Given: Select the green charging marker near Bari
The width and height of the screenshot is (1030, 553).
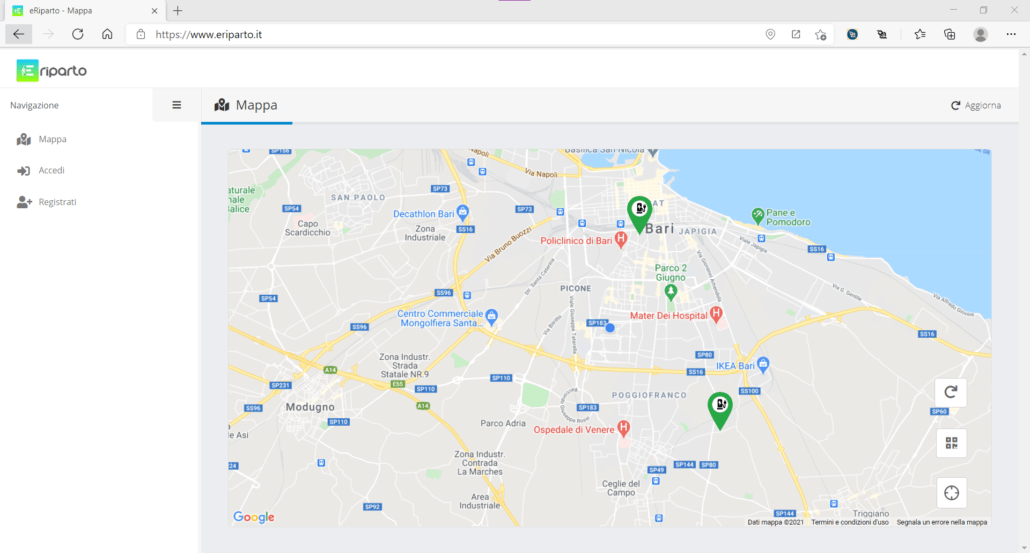Looking at the screenshot, I should 639,214.
